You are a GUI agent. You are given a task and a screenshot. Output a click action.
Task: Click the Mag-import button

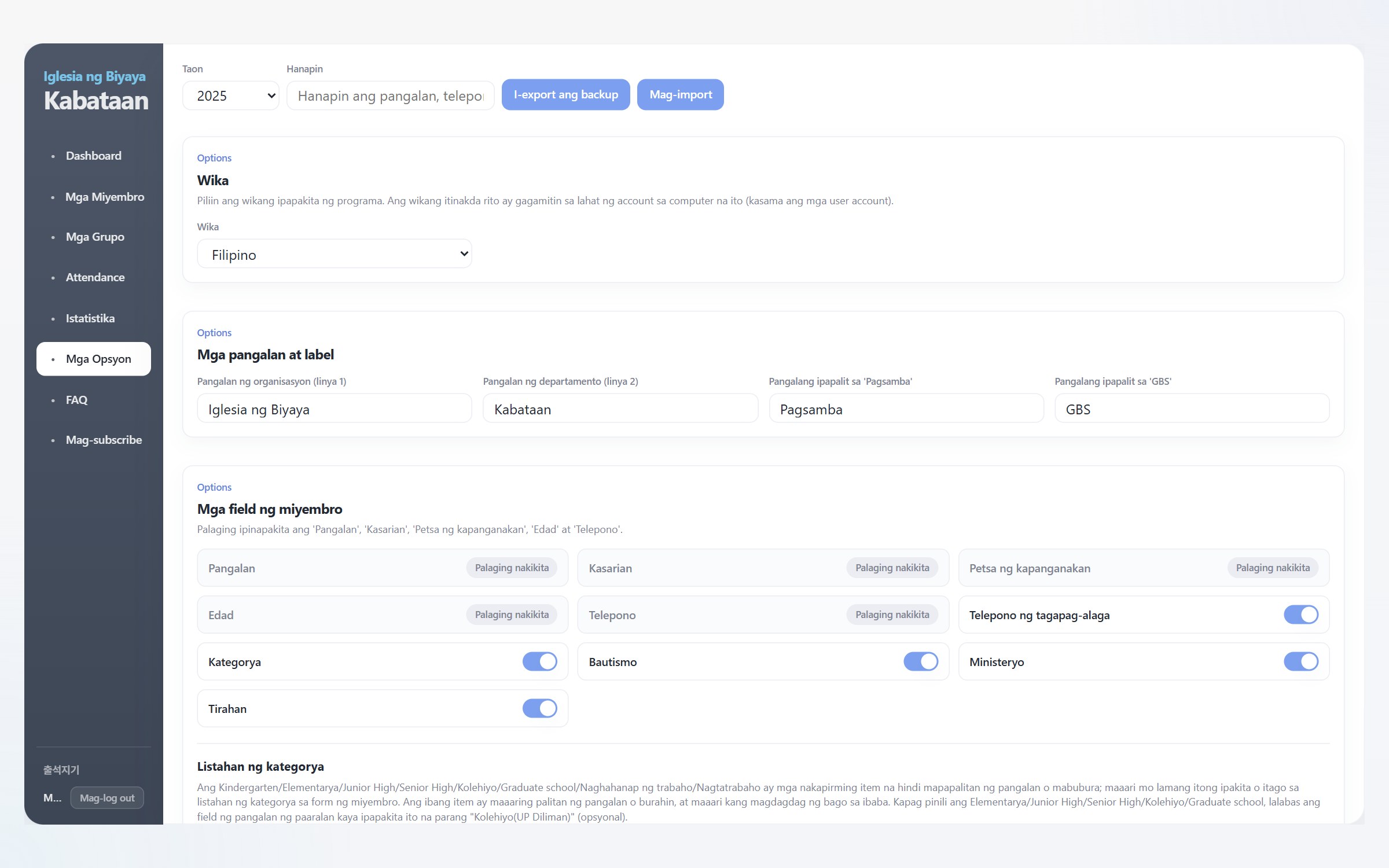680,94
